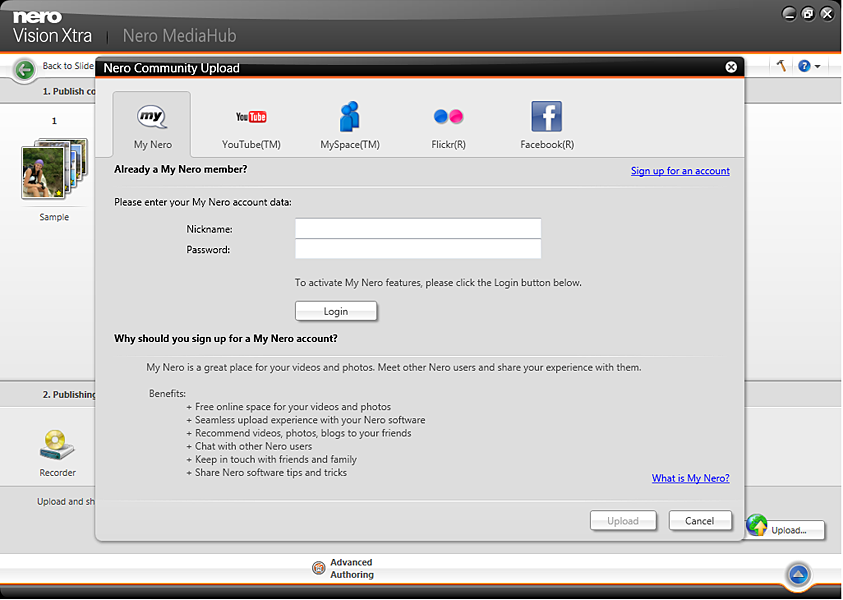This screenshot has height=600, width=843.
Task: Close the Nero Community Upload dialog
Action: pos(731,68)
